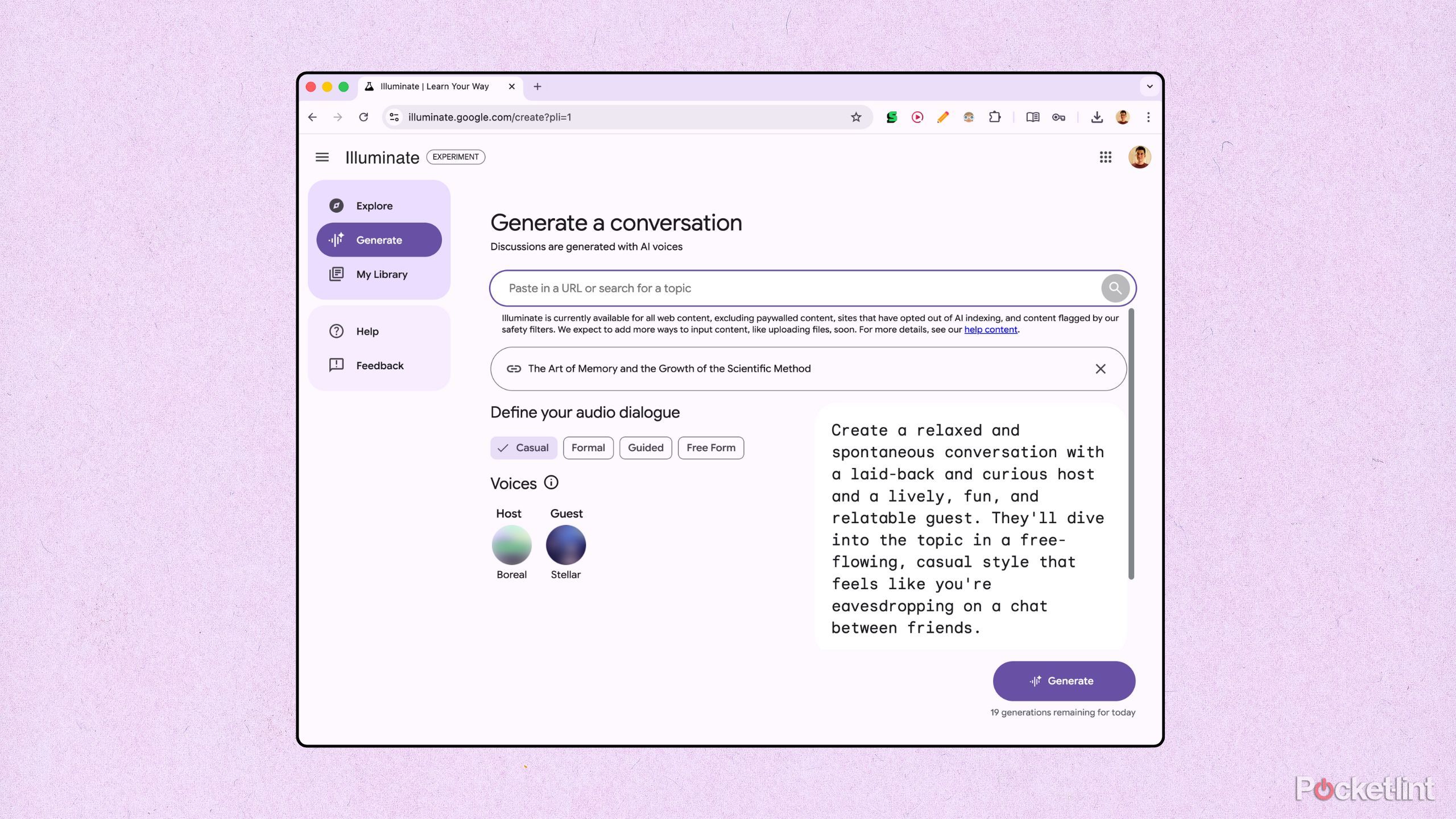The height and width of the screenshot is (819, 1456).
Task: Select the Casual dialogue style
Action: (523, 448)
